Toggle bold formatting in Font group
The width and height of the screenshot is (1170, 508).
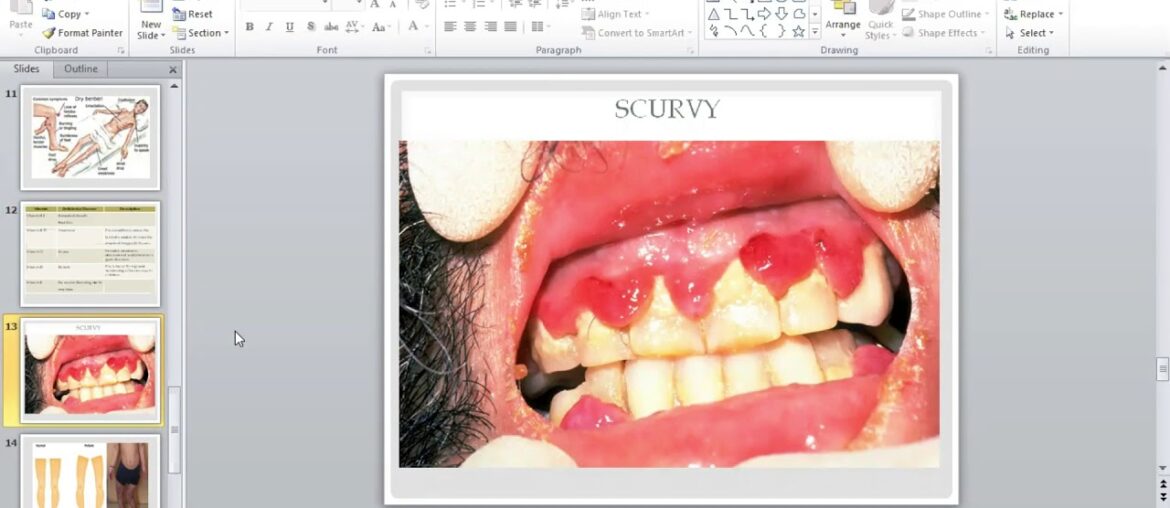pos(249,27)
